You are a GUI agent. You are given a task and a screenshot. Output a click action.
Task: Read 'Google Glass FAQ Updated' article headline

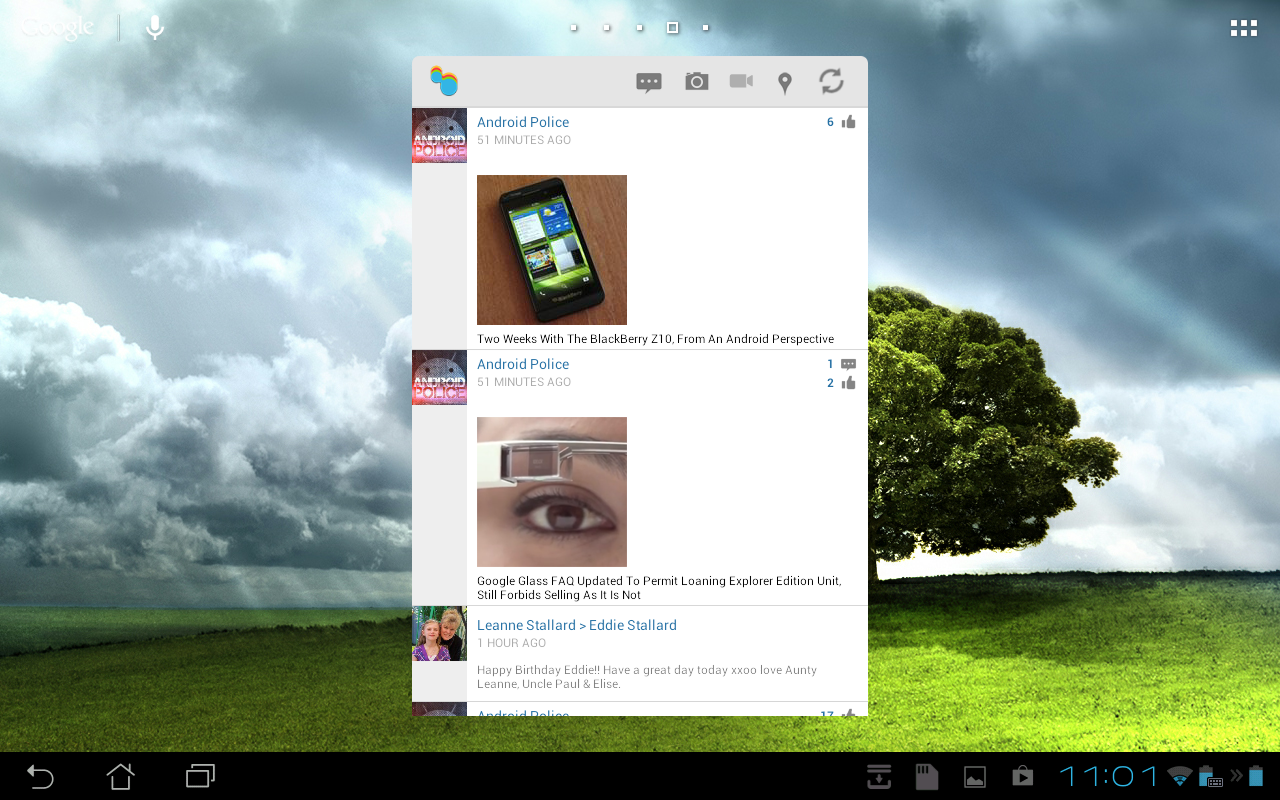pos(659,588)
